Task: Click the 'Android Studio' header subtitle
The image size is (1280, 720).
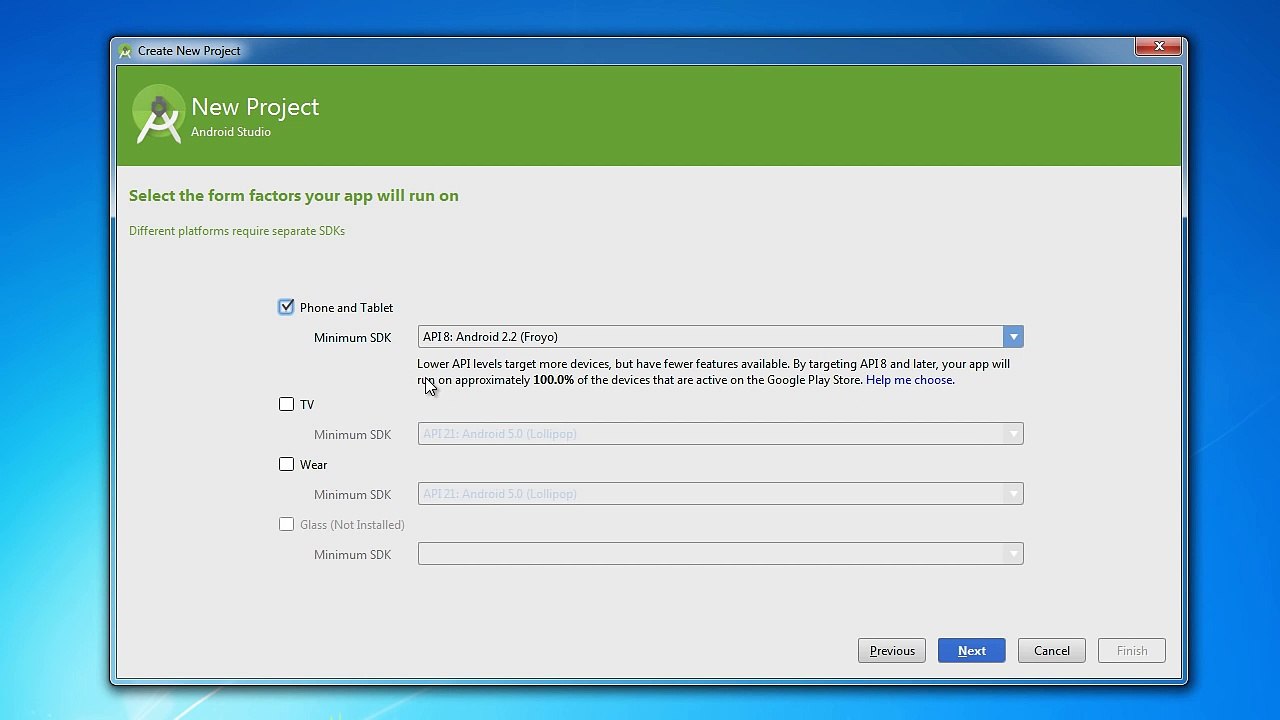Action: pos(231,132)
